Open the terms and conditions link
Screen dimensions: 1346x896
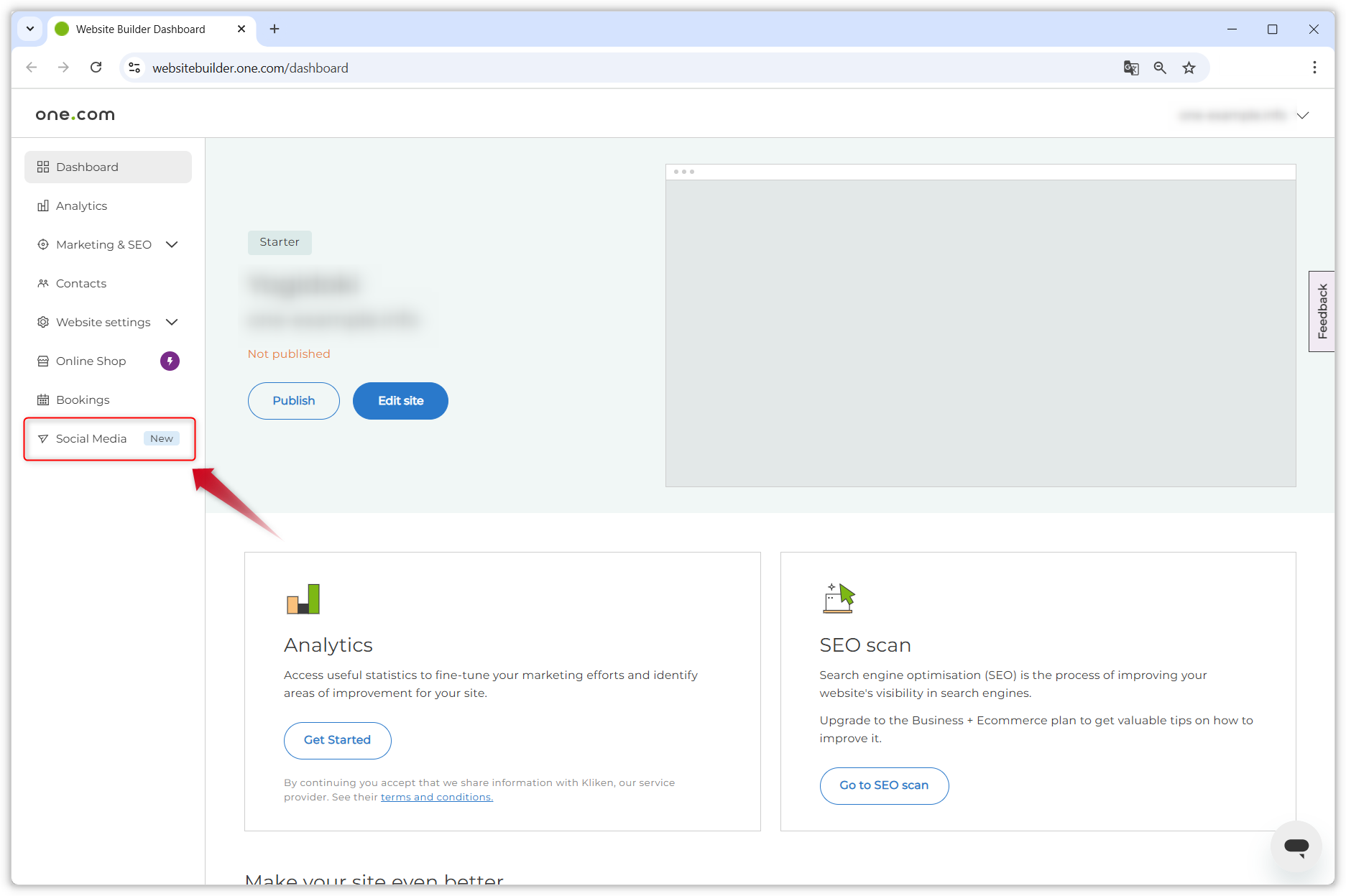[436, 797]
